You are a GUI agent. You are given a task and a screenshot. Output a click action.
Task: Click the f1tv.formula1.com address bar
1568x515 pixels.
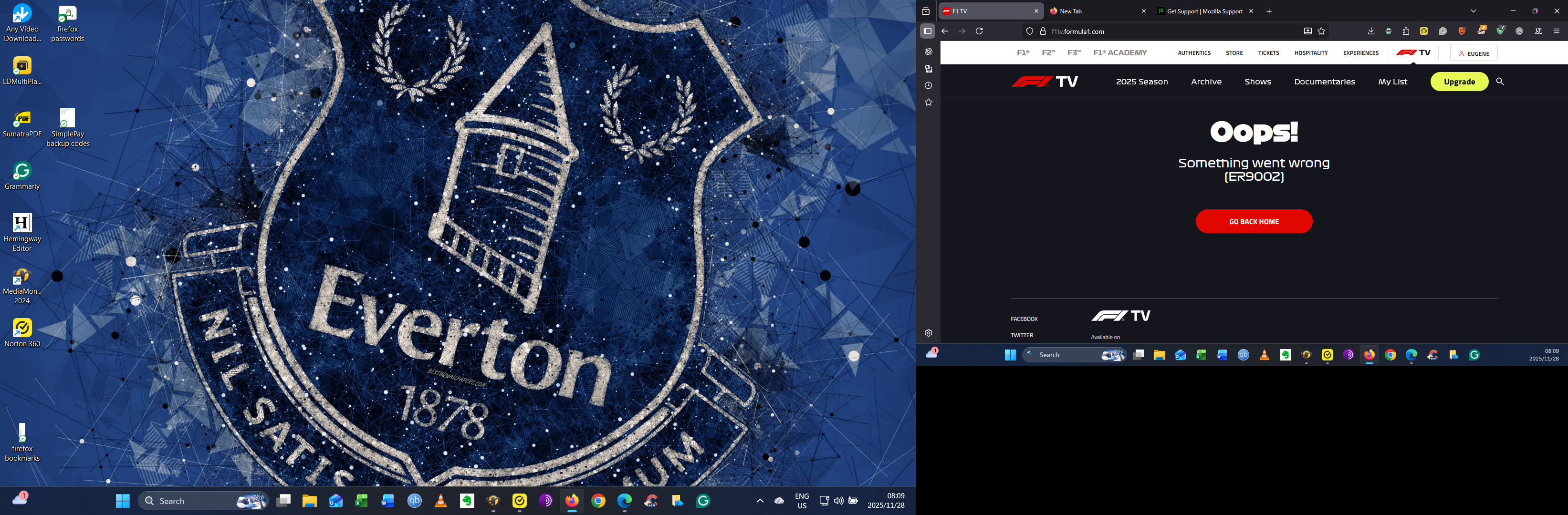click(x=1157, y=31)
